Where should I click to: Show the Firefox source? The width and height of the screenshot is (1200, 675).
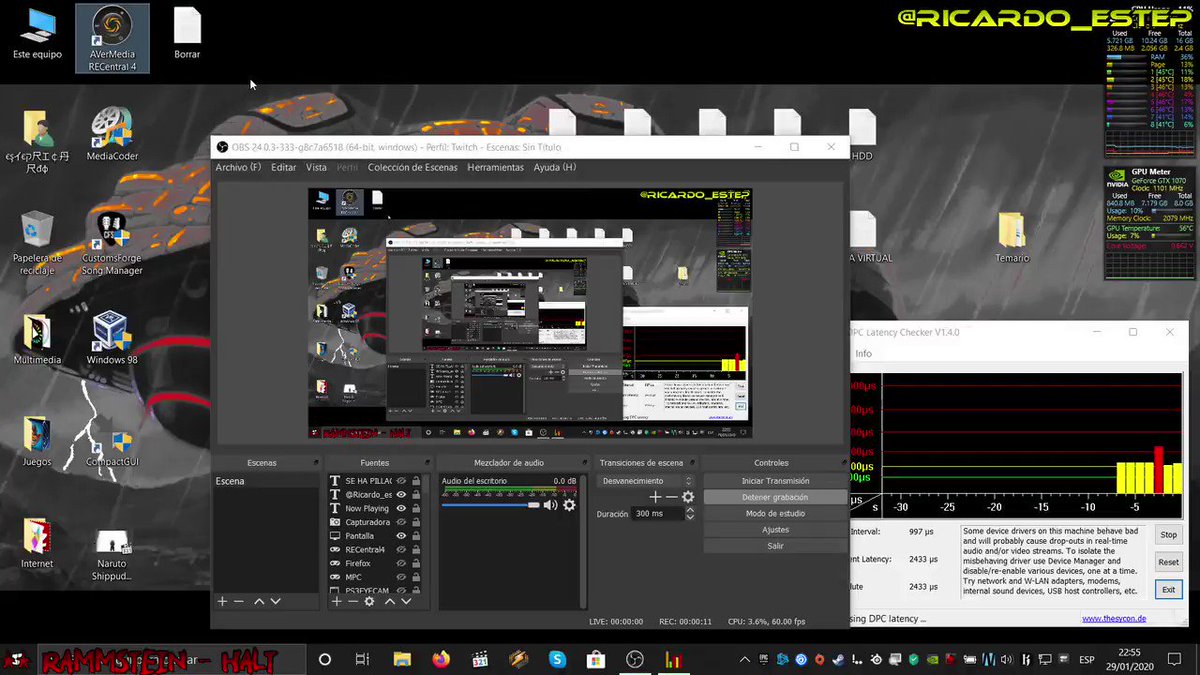coord(401,564)
